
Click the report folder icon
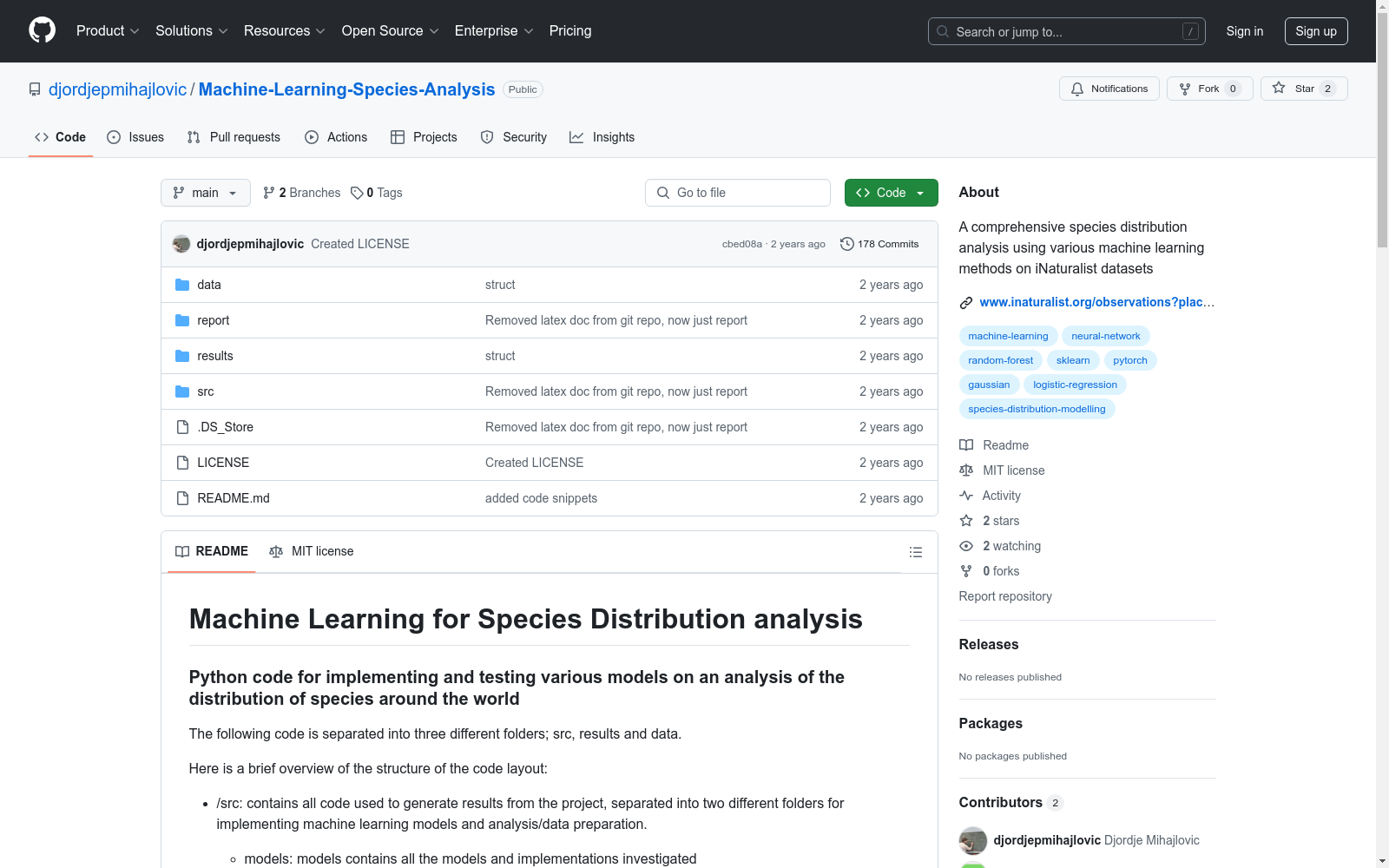pos(182,320)
